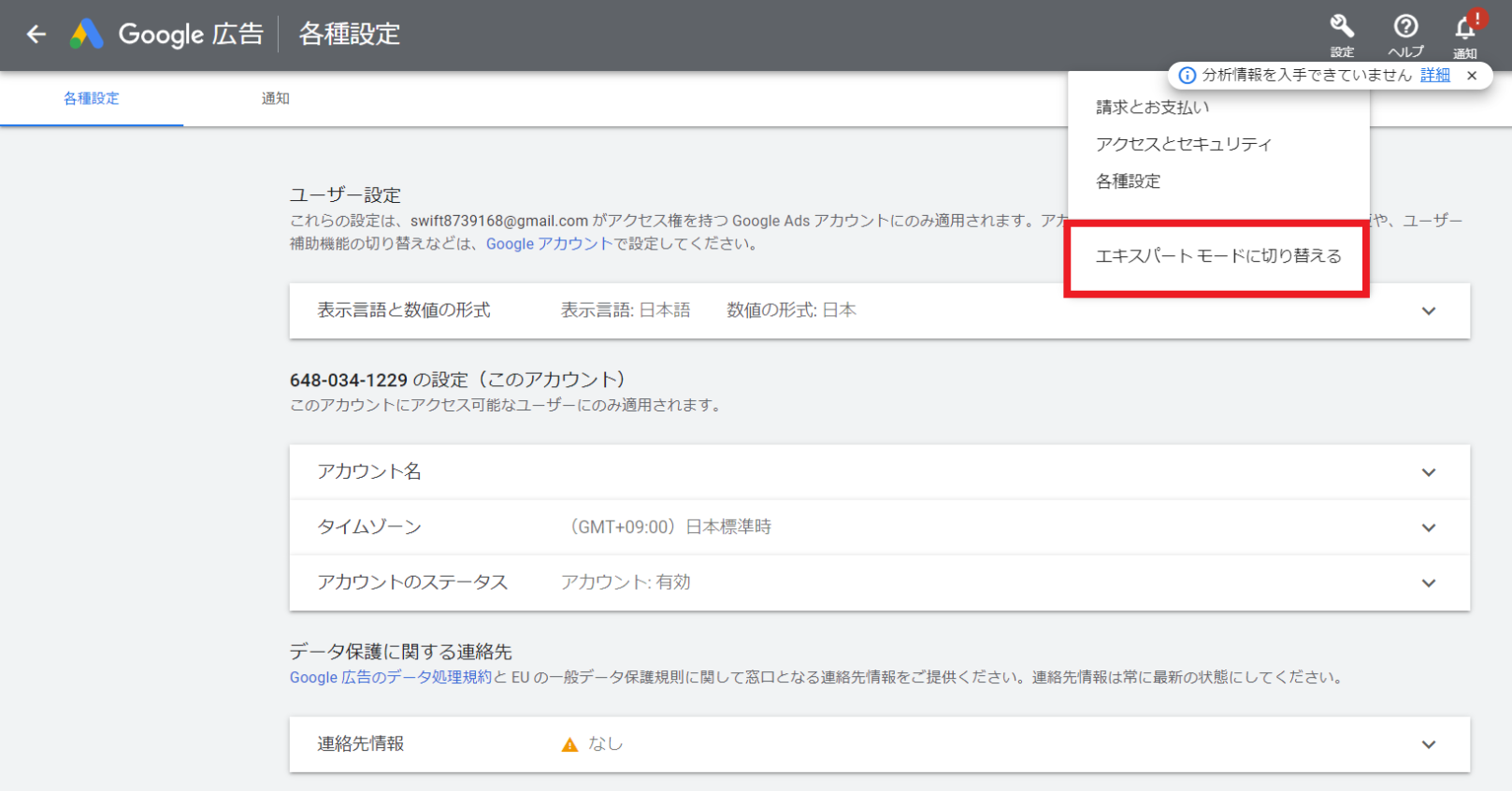Open the 詳細 link in the notice
This screenshot has width=1512, height=791.
1435,75
